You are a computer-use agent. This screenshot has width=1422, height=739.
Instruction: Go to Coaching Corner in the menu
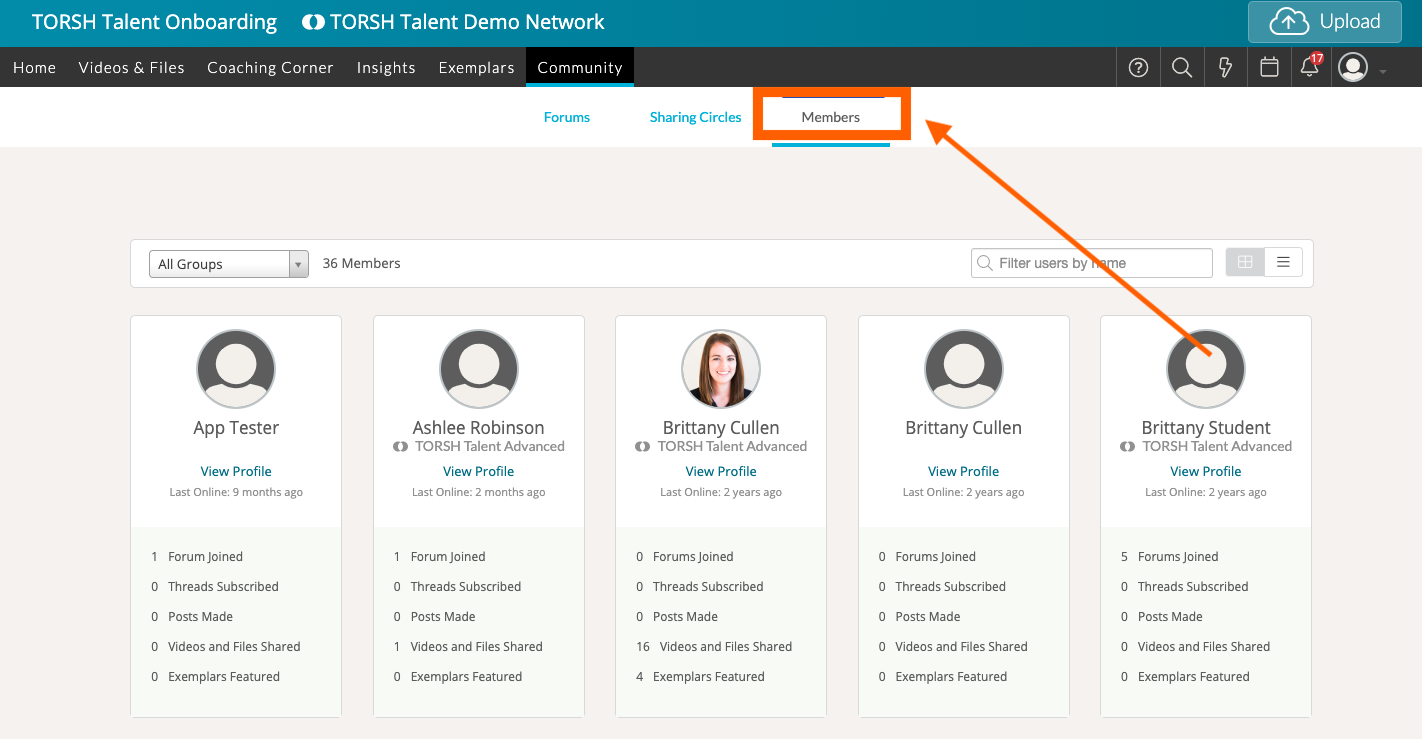click(x=270, y=68)
